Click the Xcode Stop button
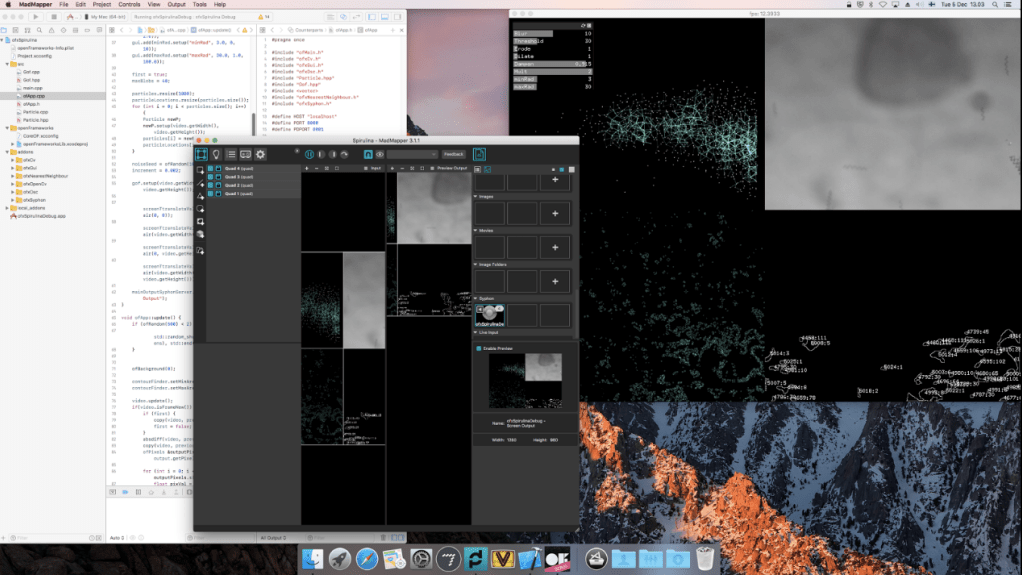 (54, 17)
